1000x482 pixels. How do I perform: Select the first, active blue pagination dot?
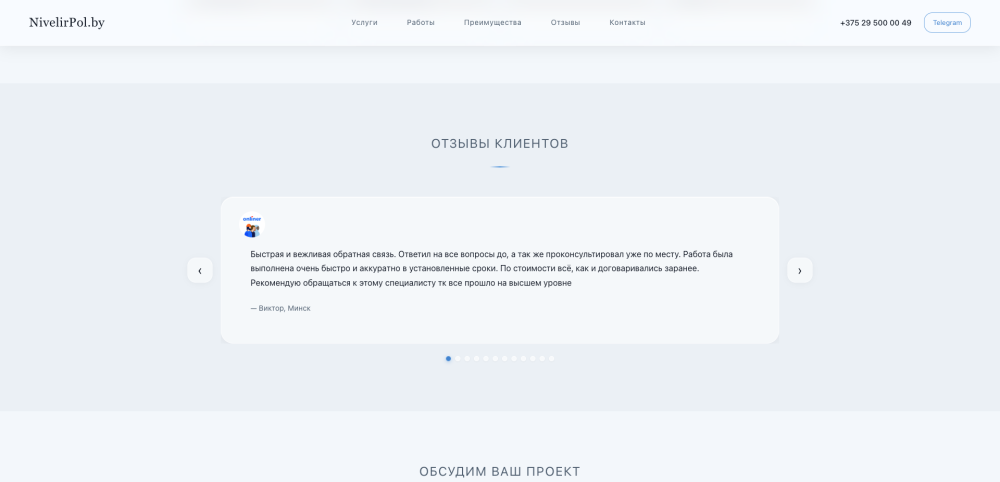[448, 358]
